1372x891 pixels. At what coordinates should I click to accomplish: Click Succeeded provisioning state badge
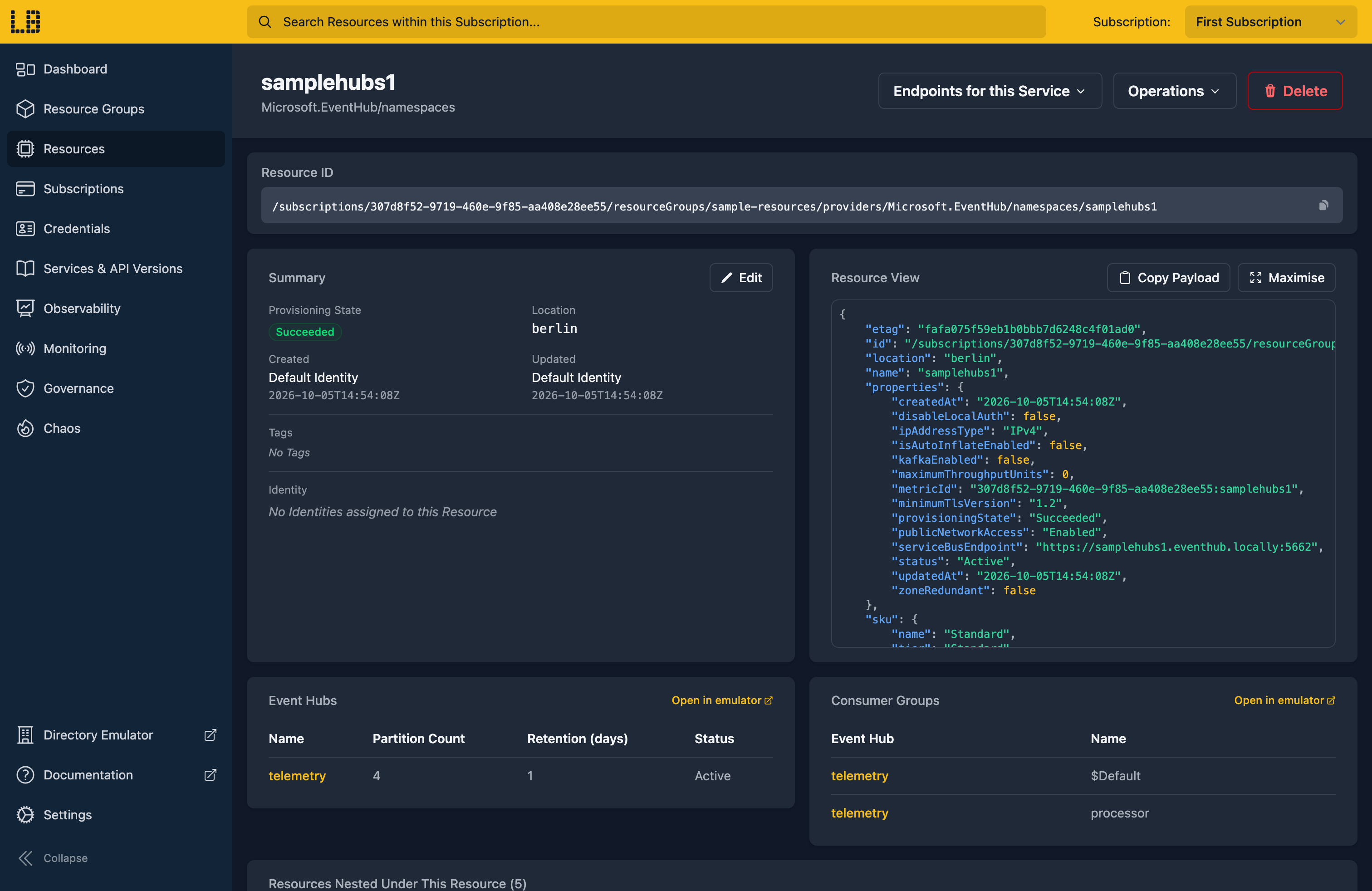305,332
